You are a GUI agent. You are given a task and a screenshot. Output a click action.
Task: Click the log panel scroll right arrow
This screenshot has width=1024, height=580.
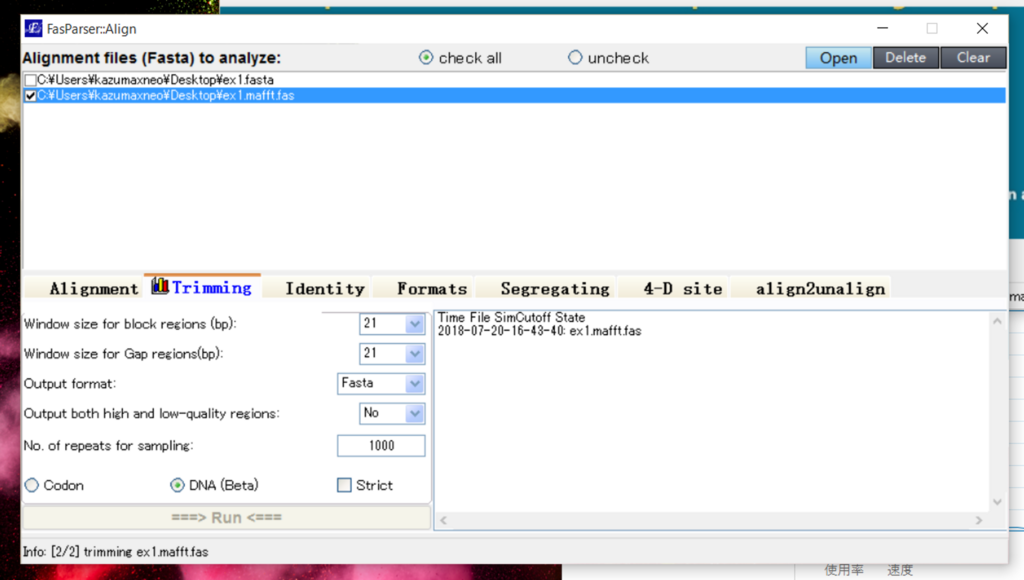(x=979, y=521)
